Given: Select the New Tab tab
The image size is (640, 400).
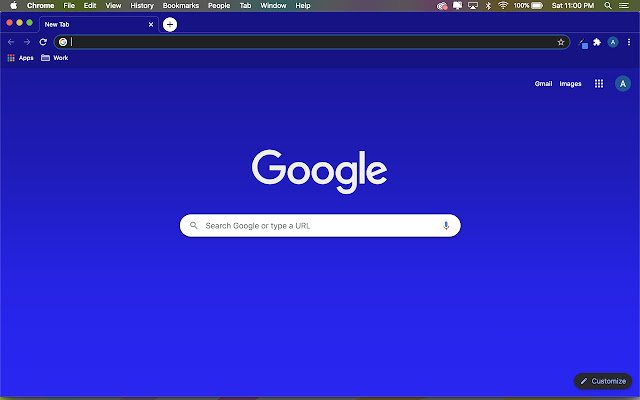Looking at the screenshot, I should point(97,24).
